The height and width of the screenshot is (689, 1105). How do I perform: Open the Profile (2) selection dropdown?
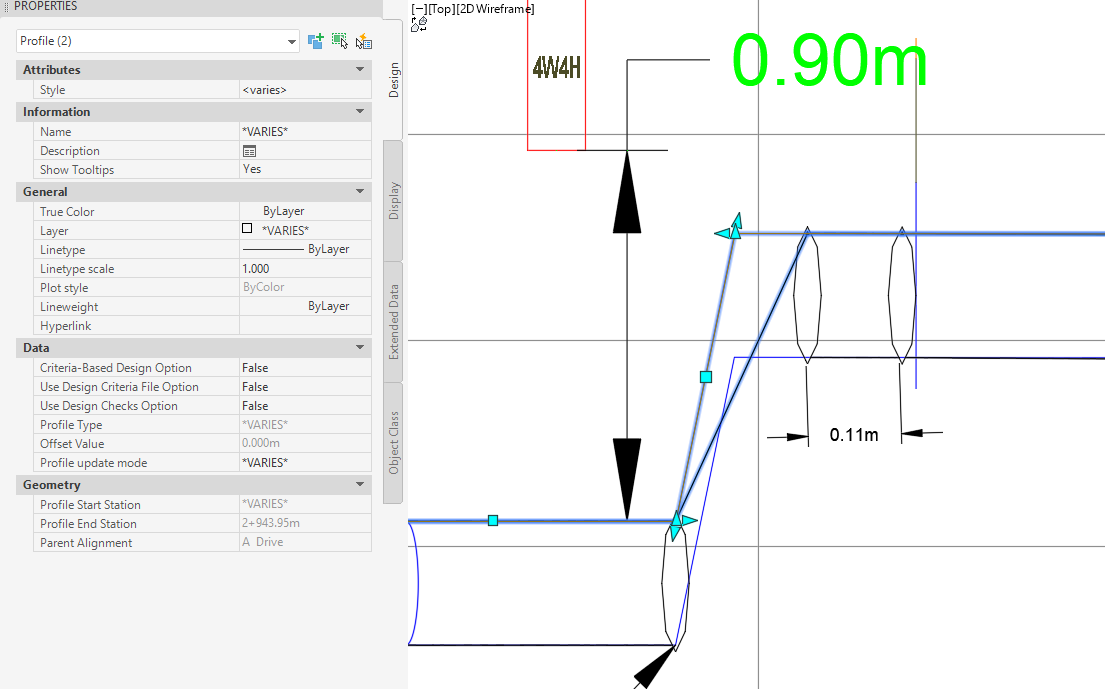tap(291, 42)
